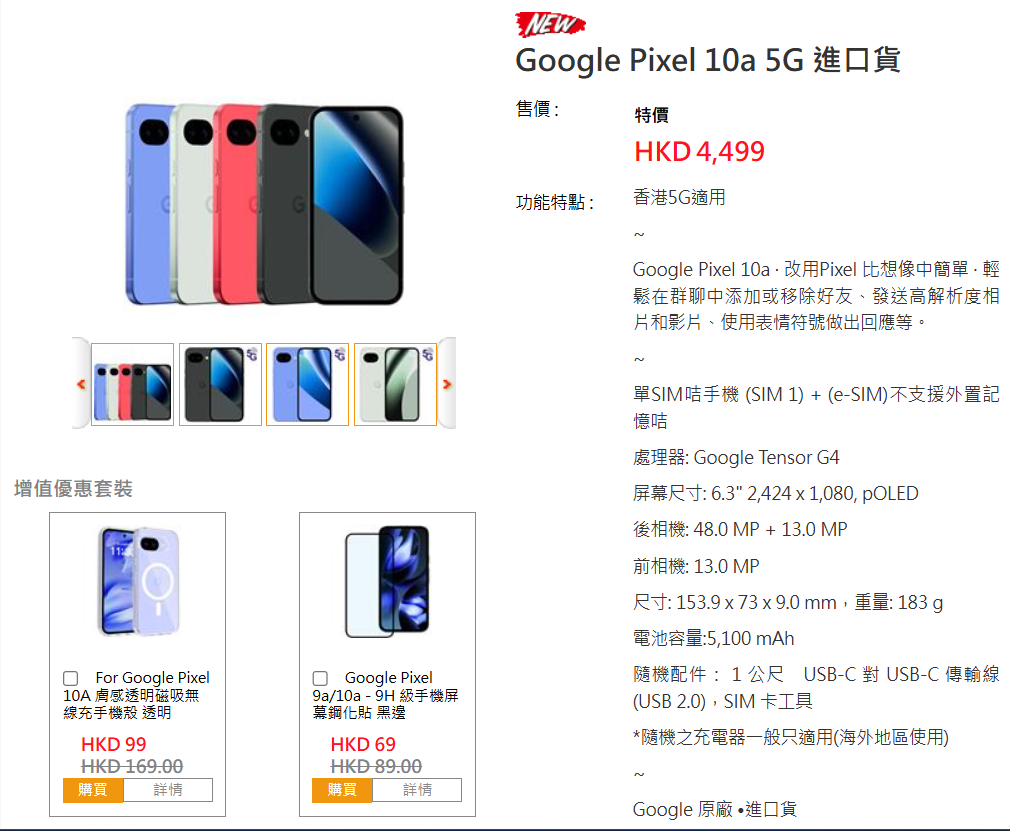Viewport: 1010px width, 831px height.
Task: Select the blue Pixel 10a thumbnail
Action: 307,385
